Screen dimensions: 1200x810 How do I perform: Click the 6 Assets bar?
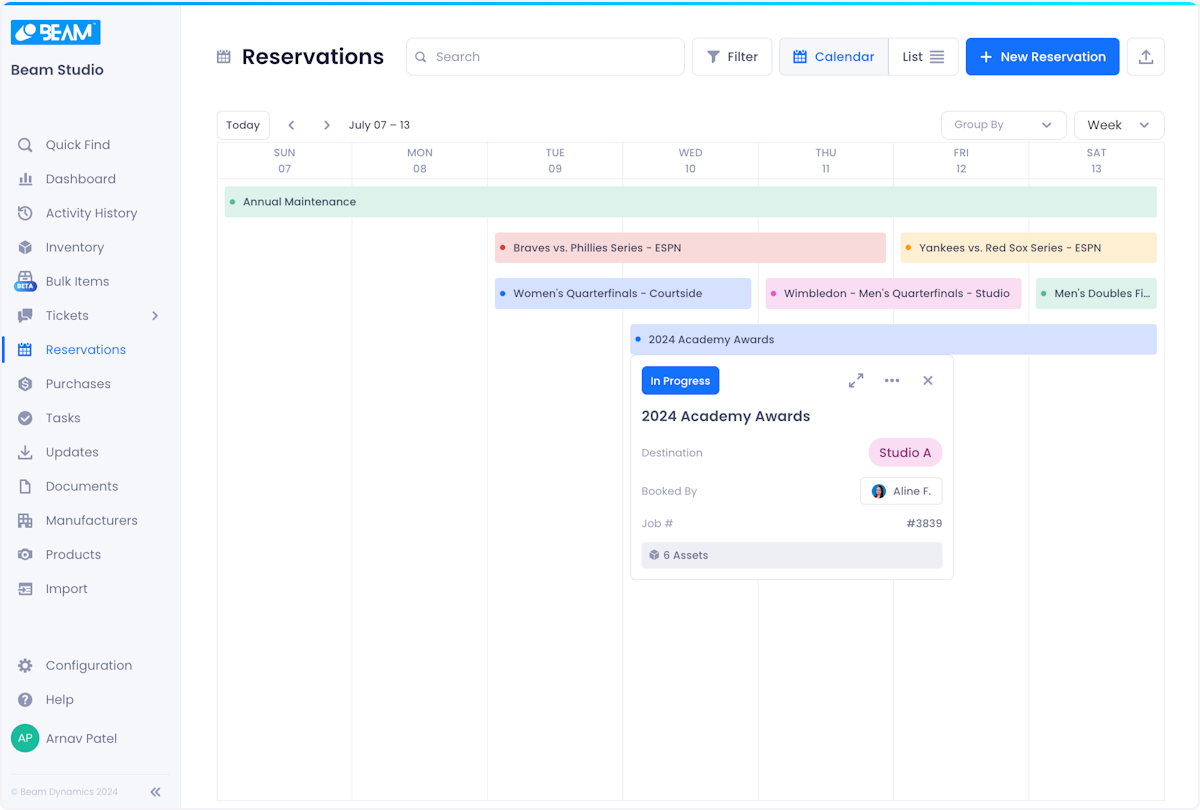point(792,555)
